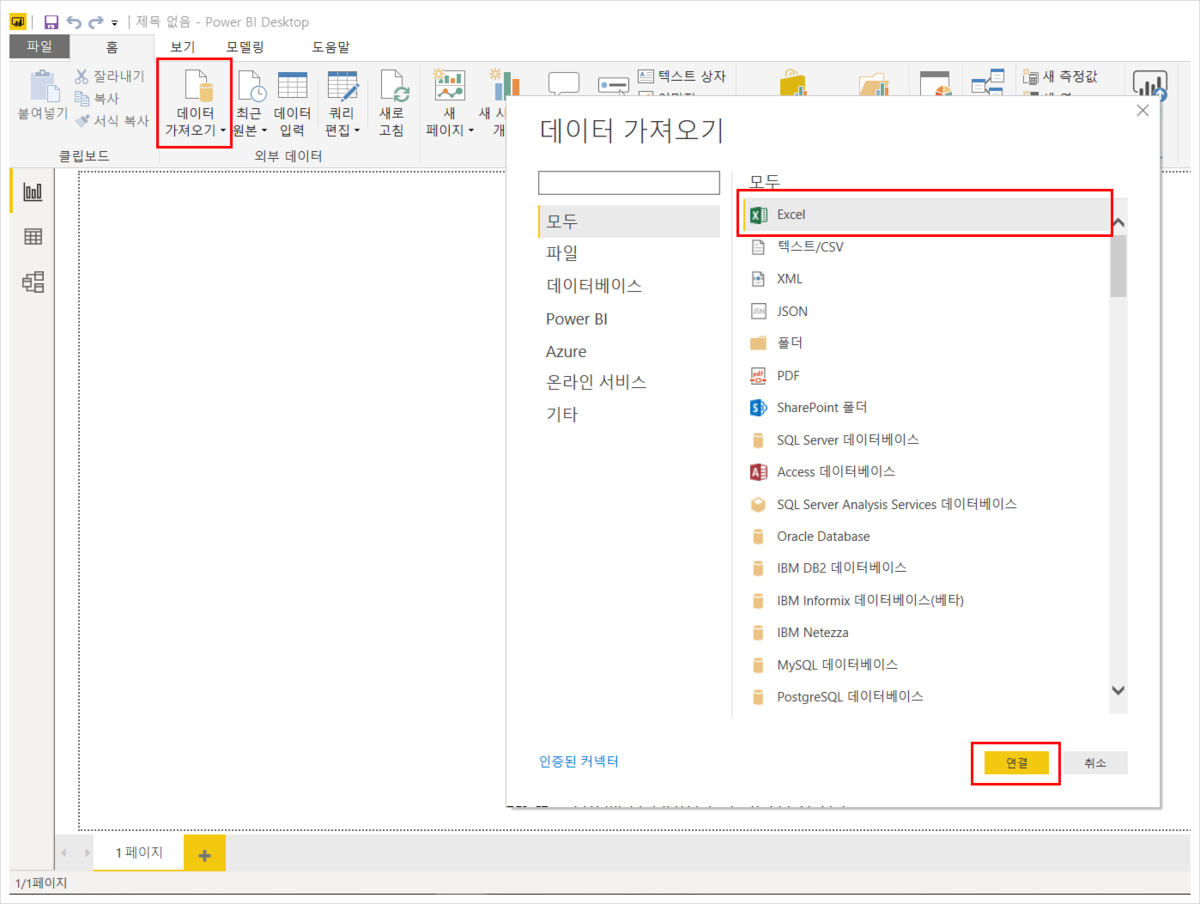The width and height of the screenshot is (1200, 904).
Task: Open the Model relationships view icon in the sidebar
Action: [x=33, y=282]
